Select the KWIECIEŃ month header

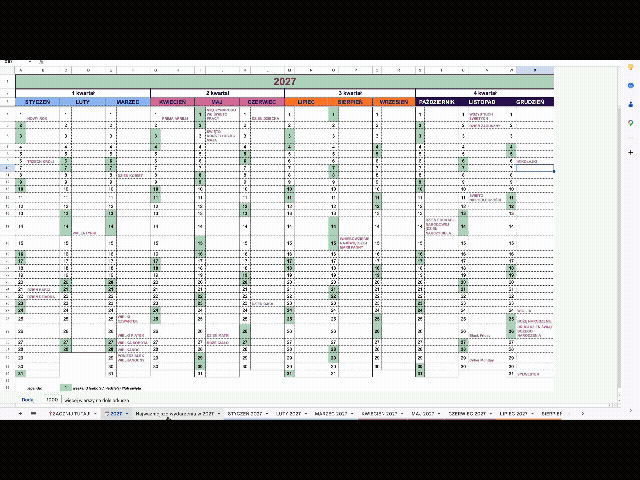pos(172,102)
